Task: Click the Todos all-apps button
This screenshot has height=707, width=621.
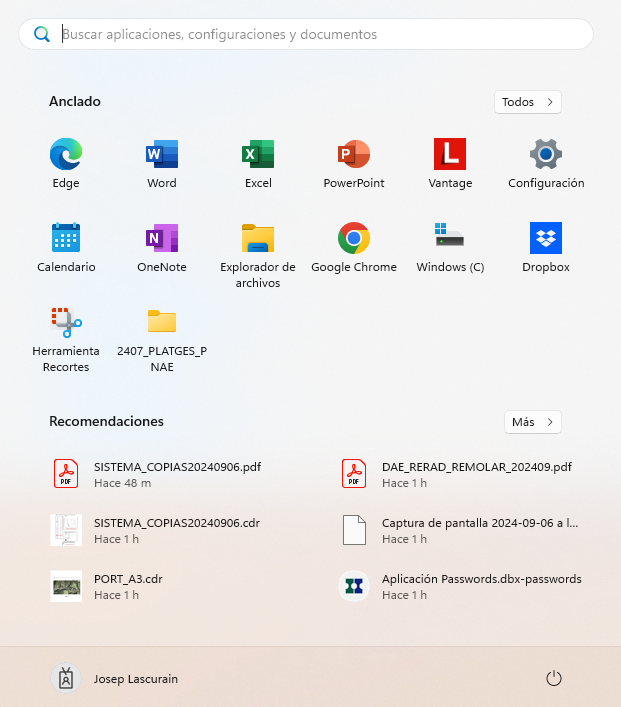Action: (x=528, y=102)
